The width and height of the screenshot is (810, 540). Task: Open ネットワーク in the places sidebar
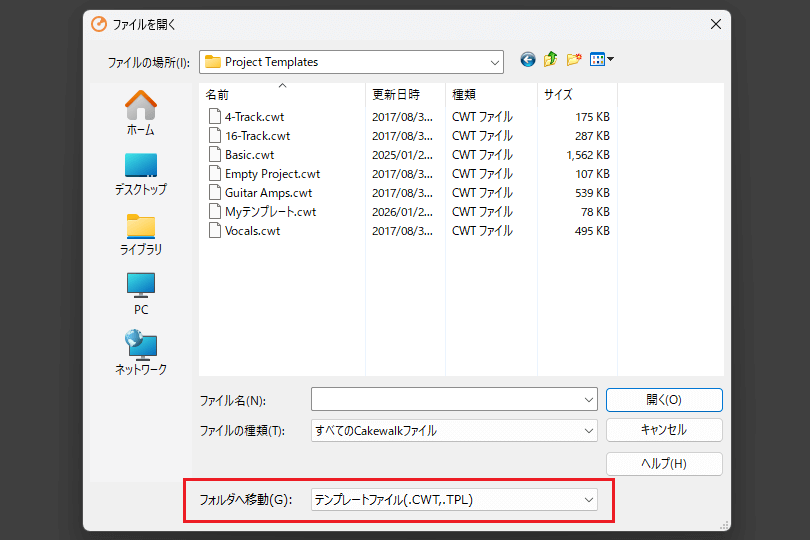point(140,353)
